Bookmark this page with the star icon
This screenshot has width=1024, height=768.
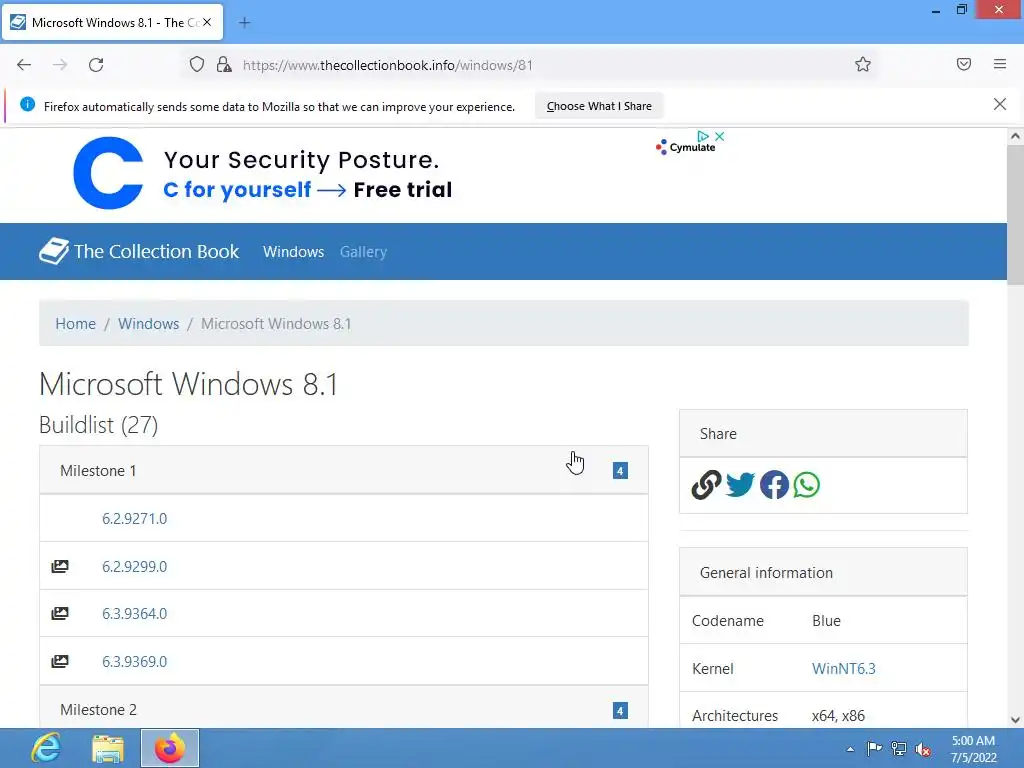pyautogui.click(x=863, y=65)
